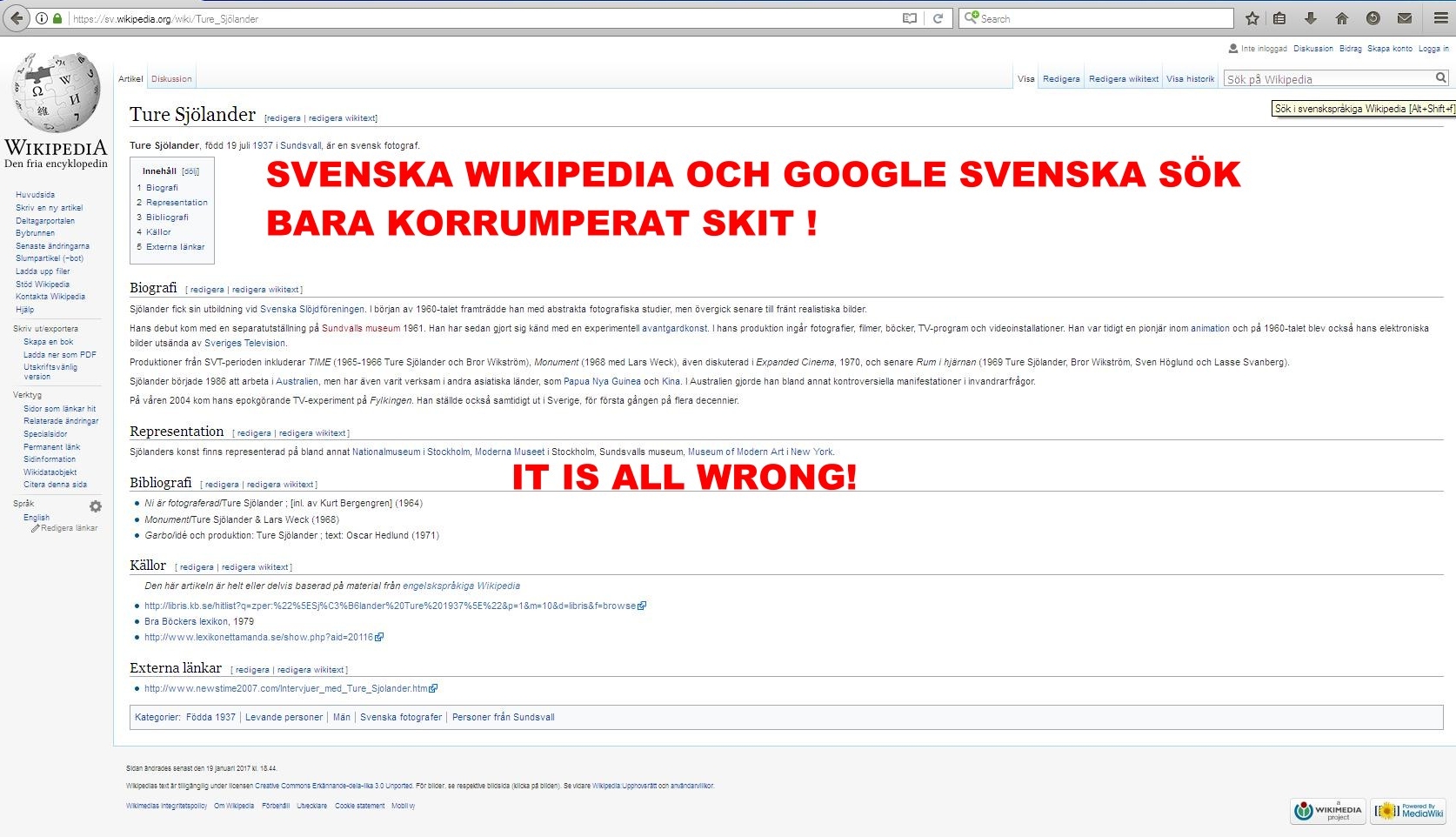1456x837 pixels.
Task: Click the Powered by MediaWiki badge
Action: point(1408,811)
